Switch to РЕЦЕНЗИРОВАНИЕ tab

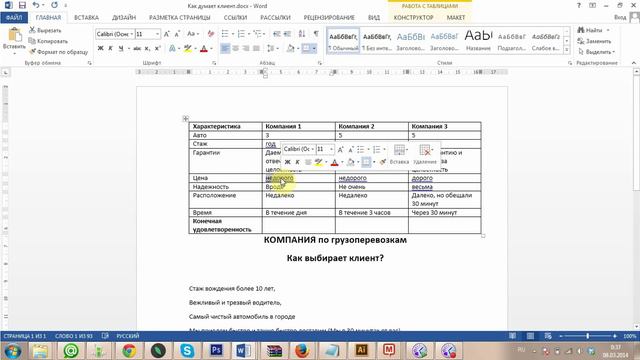329,18
